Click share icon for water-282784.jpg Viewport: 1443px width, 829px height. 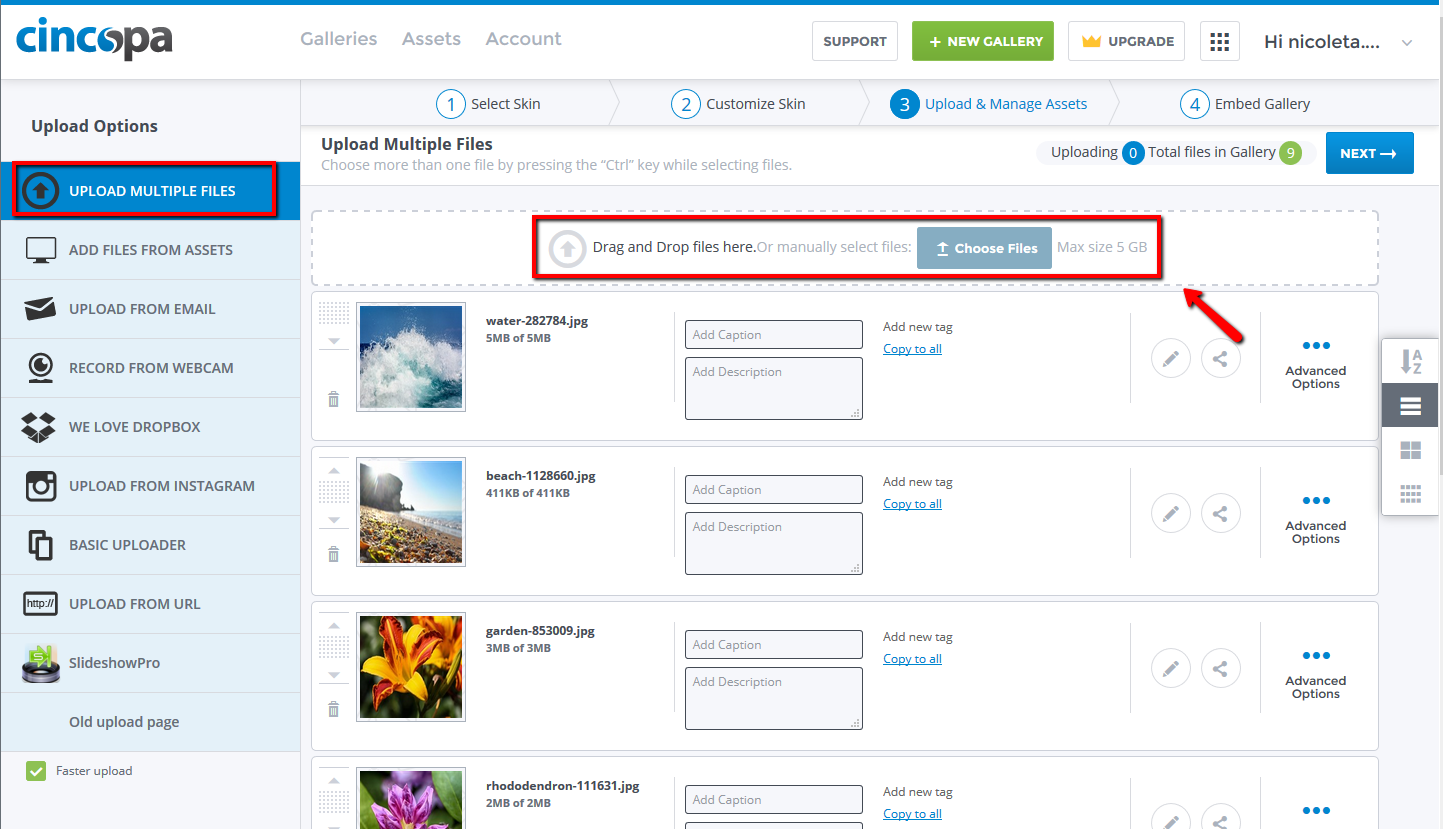tap(1220, 358)
